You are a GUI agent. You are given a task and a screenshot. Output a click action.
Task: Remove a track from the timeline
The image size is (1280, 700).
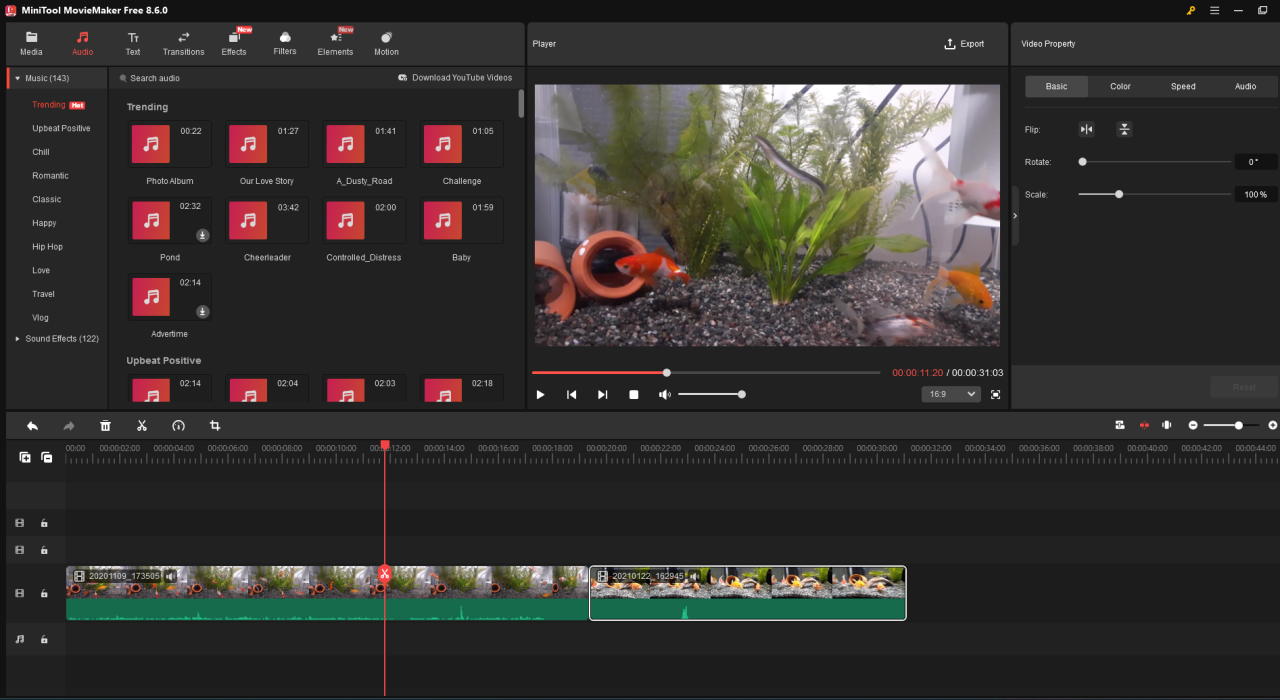[46, 457]
